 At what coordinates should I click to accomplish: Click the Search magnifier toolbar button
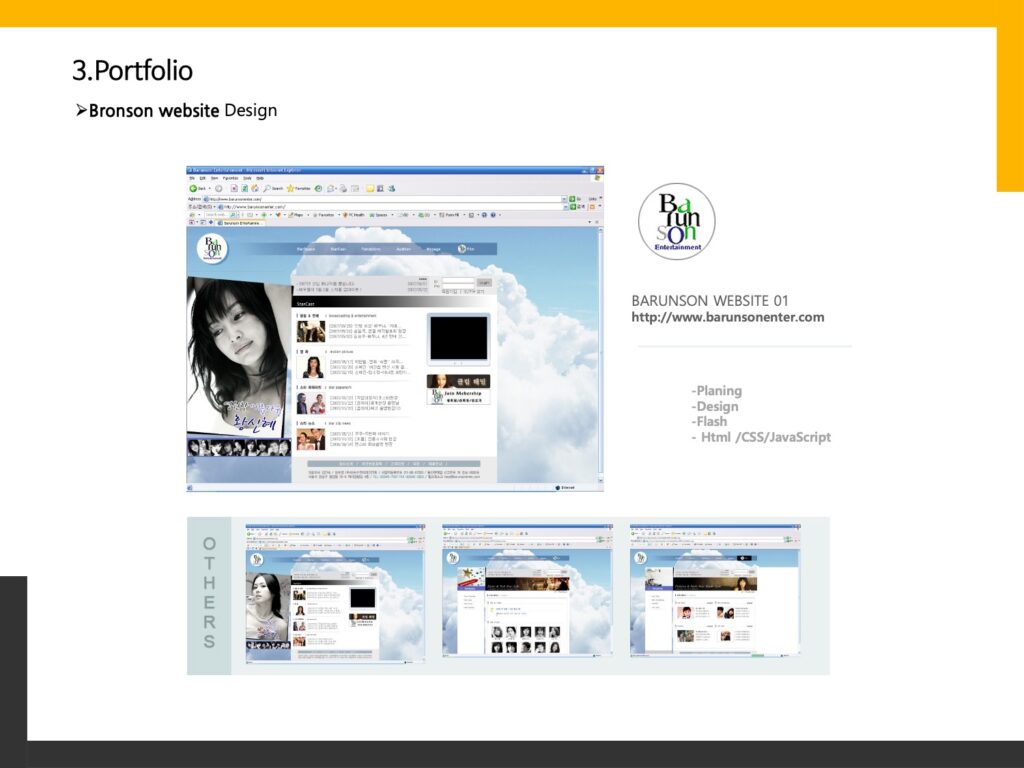pyautogui.click(x=268, y=188)
